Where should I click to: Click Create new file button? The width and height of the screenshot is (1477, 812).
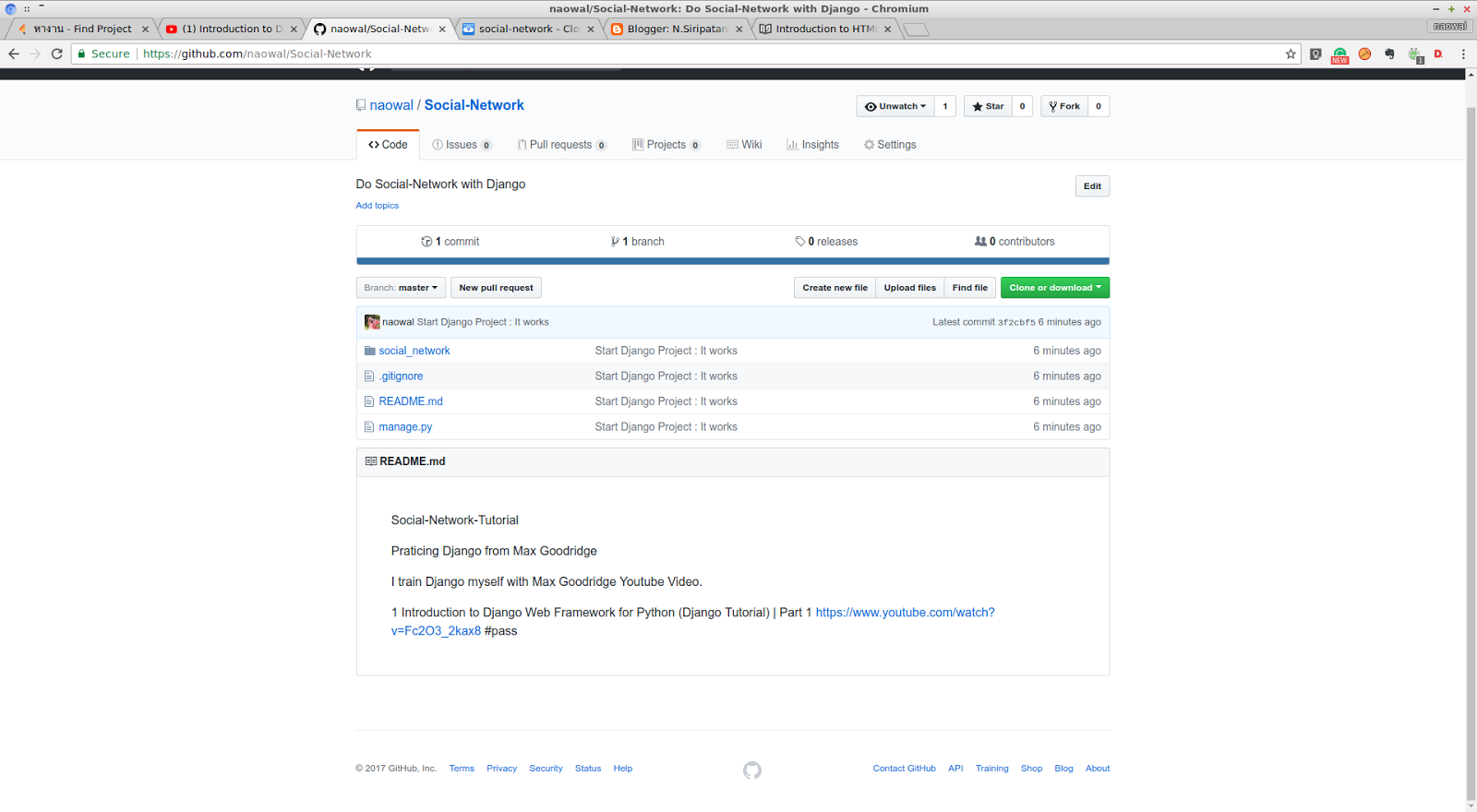point(835,288)
